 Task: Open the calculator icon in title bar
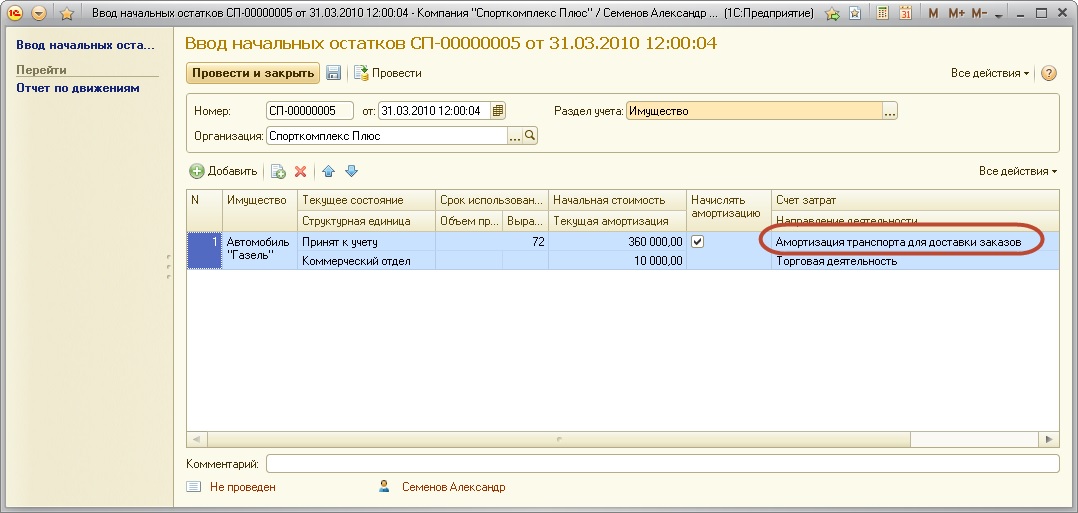pyautogui.click(x=883, y=14)
